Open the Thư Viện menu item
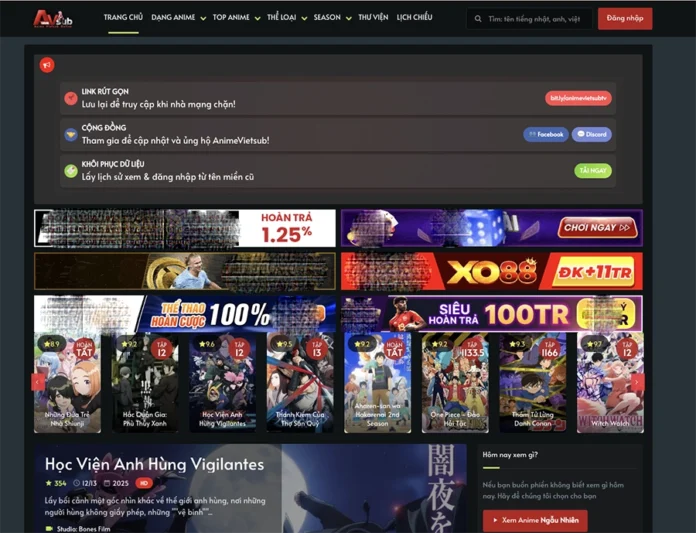The height and width of the screenshot is (533, 696). point(373,18)
